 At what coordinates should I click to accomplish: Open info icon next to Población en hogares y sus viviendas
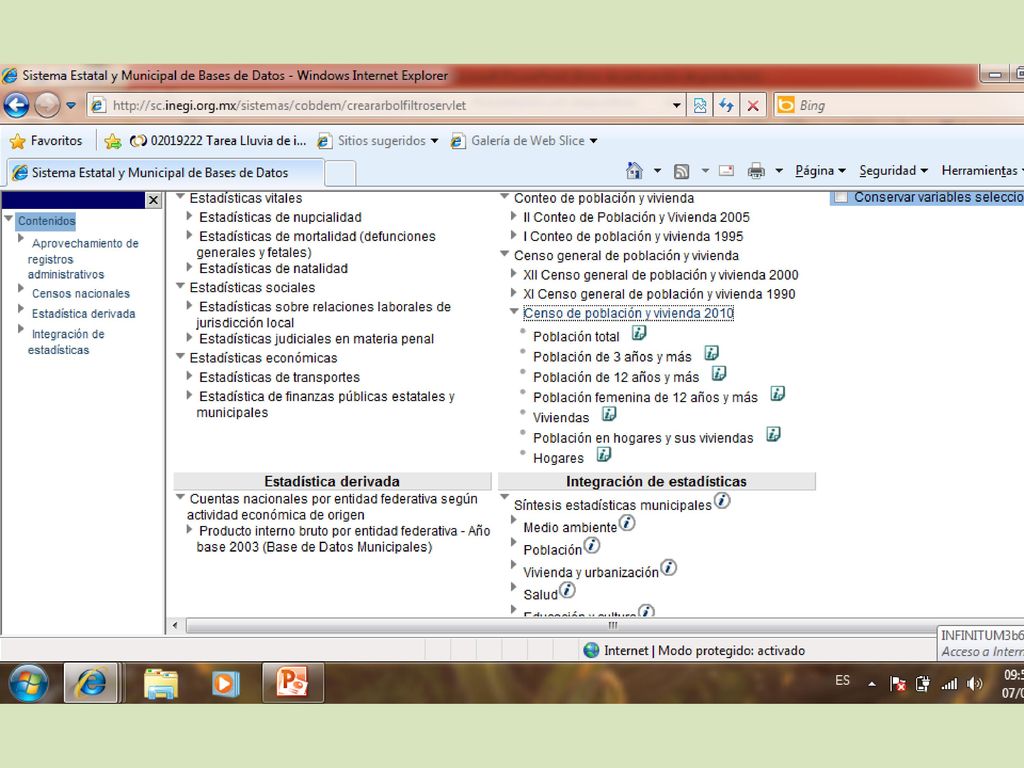click(773, 434)
